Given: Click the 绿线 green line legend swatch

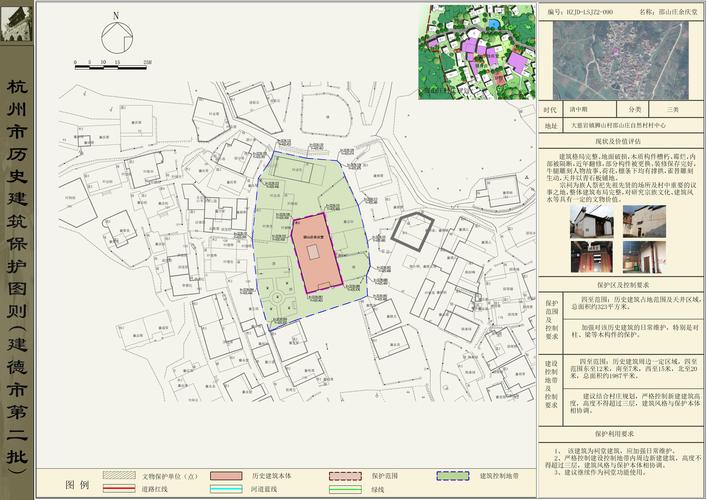Looking at the screenshot, I should [345, 489].
